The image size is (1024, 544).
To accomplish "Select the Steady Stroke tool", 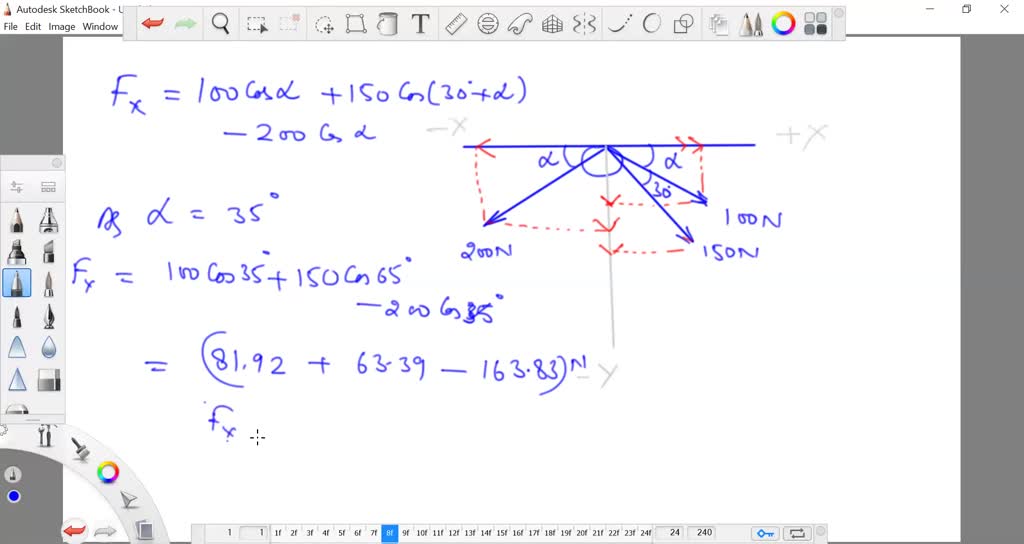I will coord(618,24).
